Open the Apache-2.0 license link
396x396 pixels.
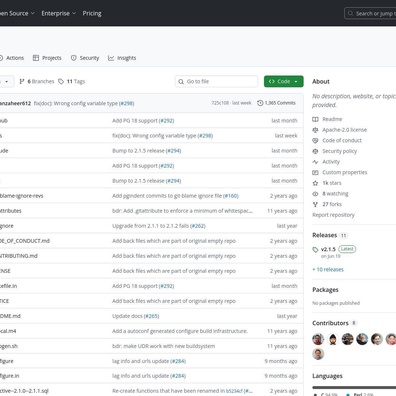pyautogui.click(x=344, y=130)
